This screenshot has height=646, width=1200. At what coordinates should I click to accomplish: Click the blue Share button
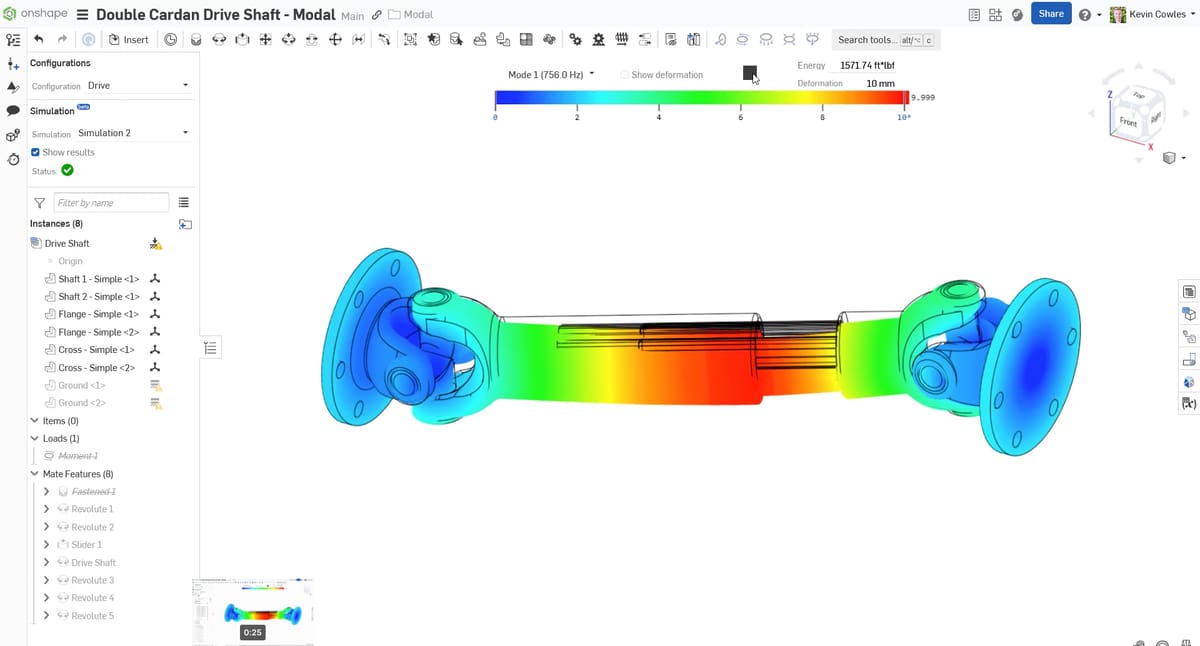click(1050, 14)
